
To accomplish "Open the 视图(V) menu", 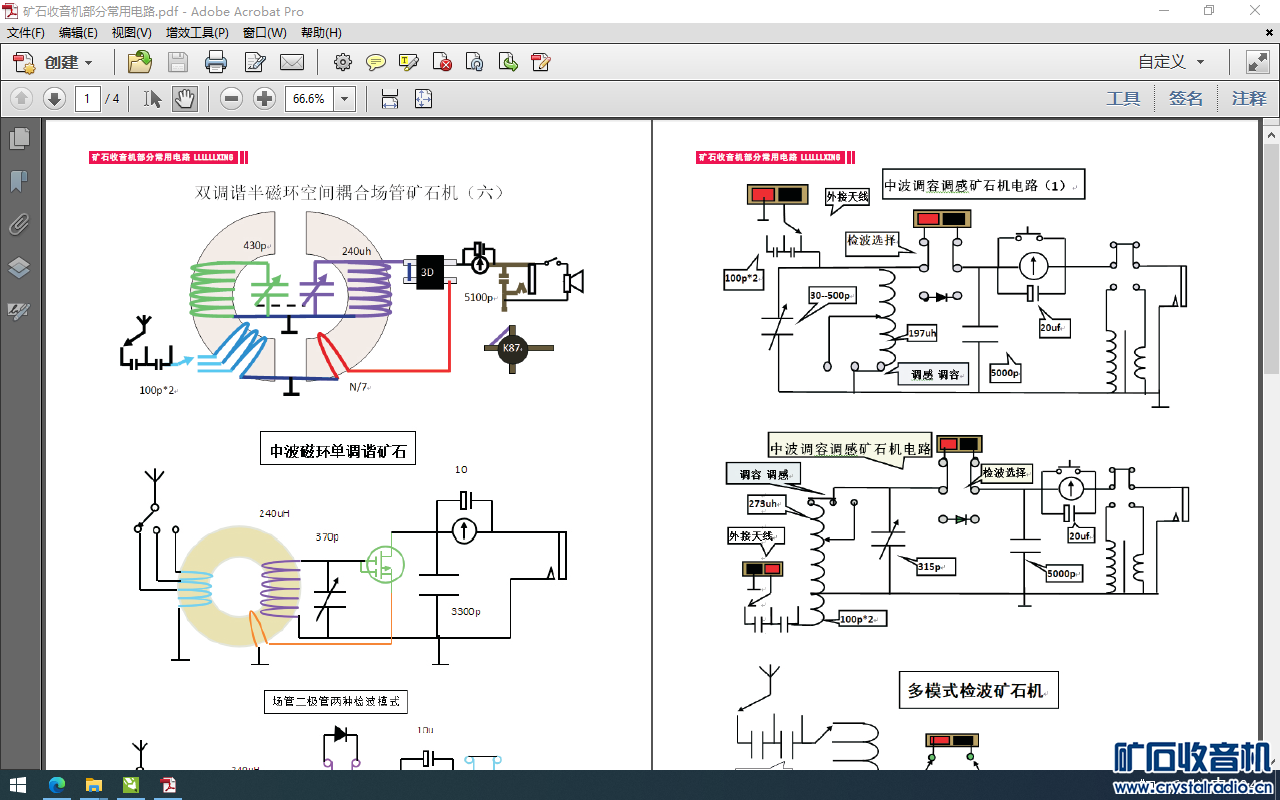I will (131, 33).
